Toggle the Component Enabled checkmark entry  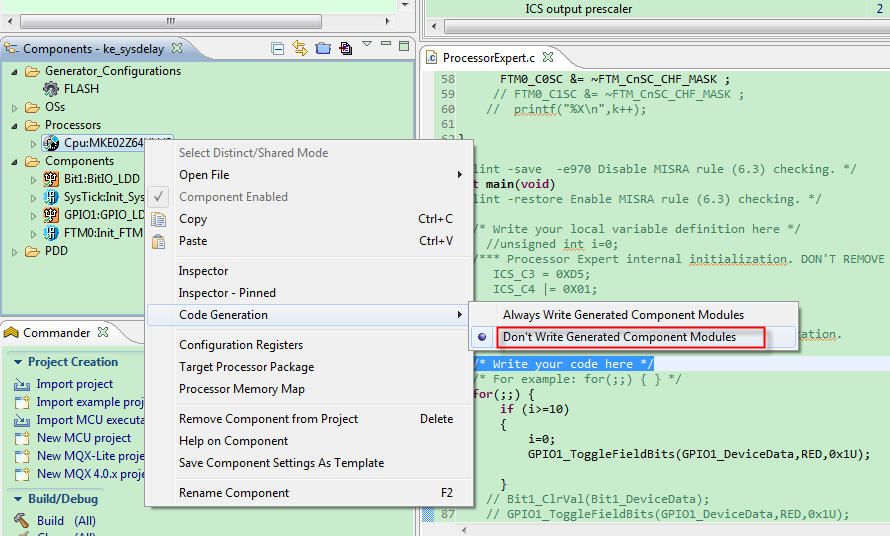309,197
